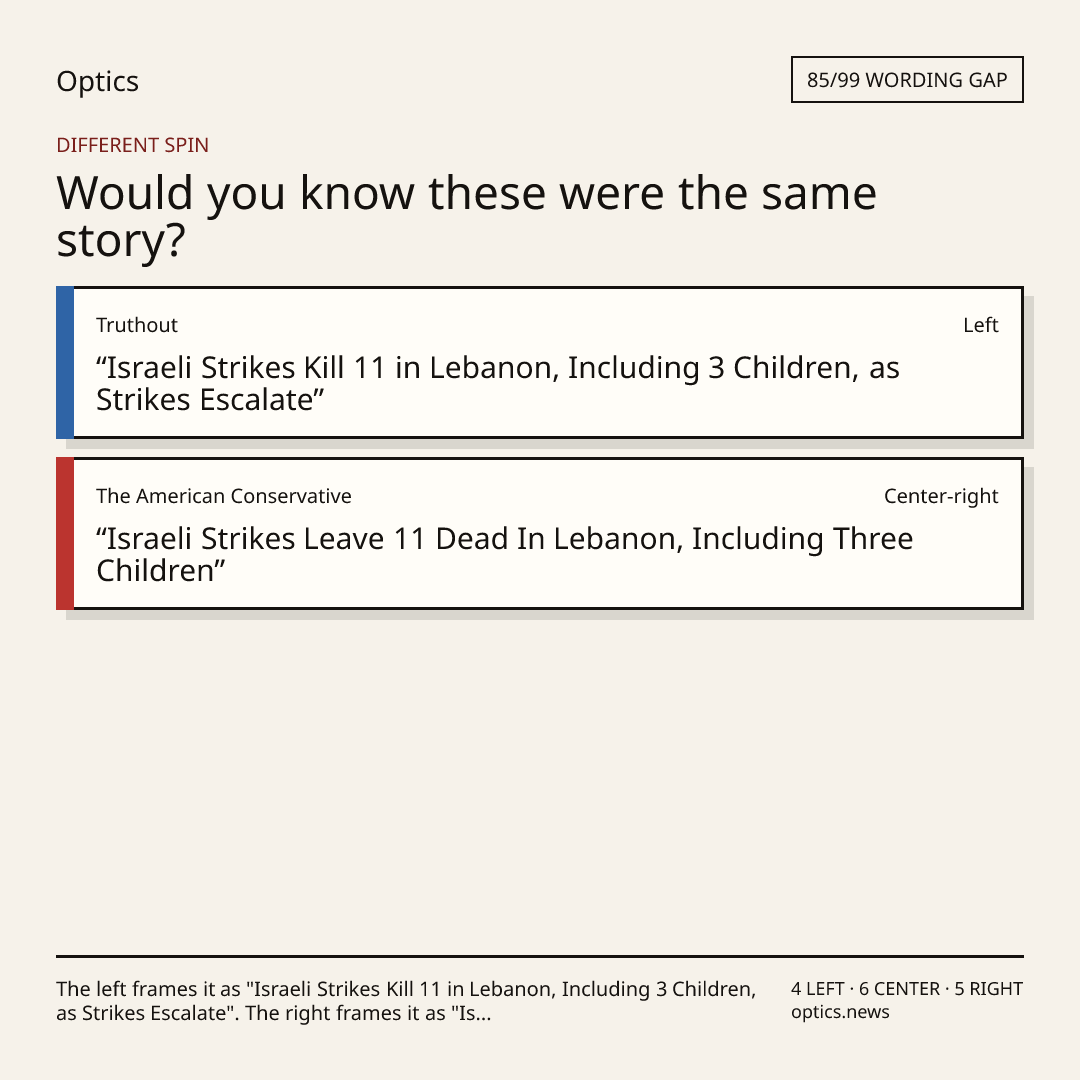Click the Optics logo text
Viewport: 1080px width, 1080px height.
[x=97, y=82]
